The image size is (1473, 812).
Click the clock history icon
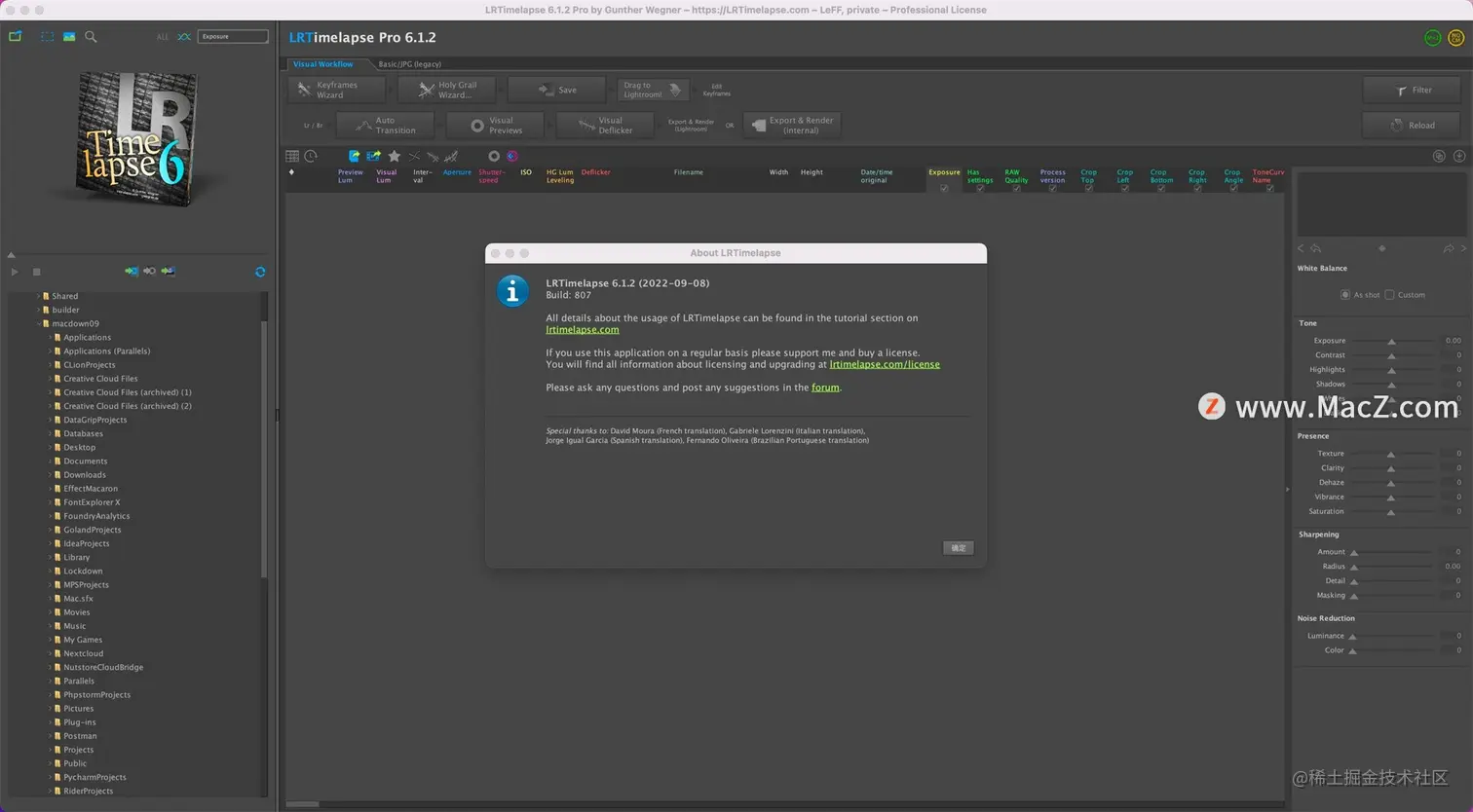[311, 156]
